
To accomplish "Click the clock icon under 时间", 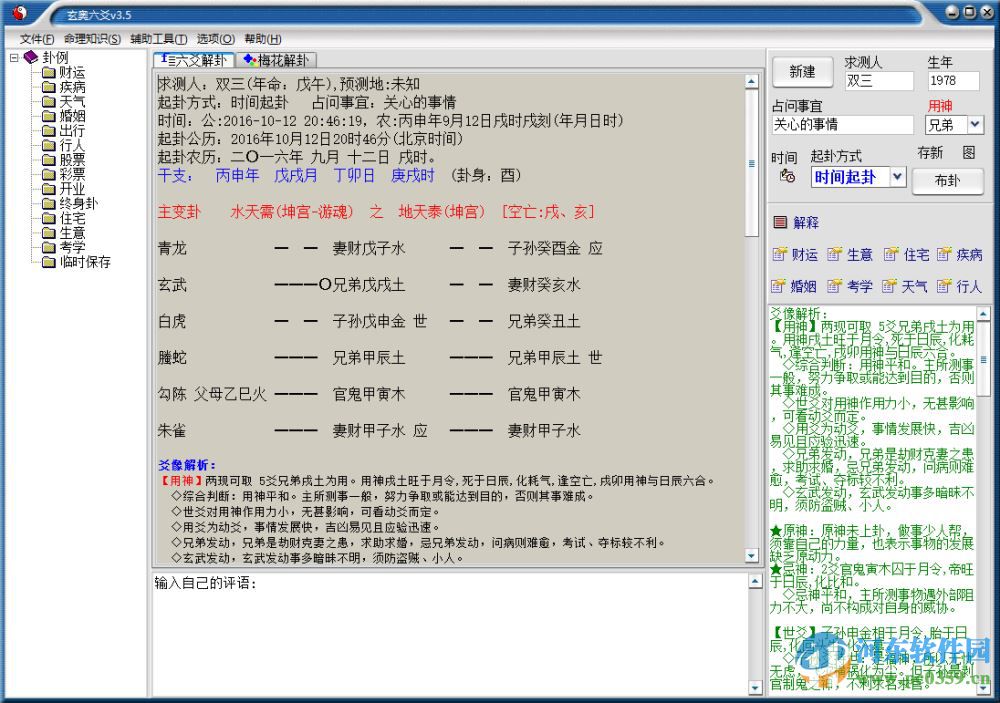I will (789, 177).
